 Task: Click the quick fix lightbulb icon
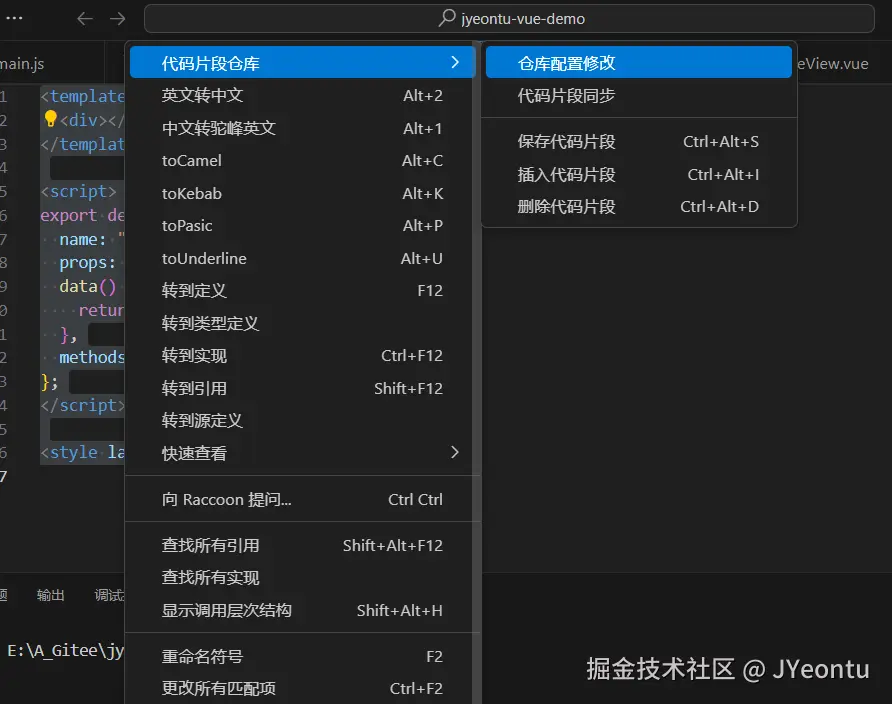[52, 117]
